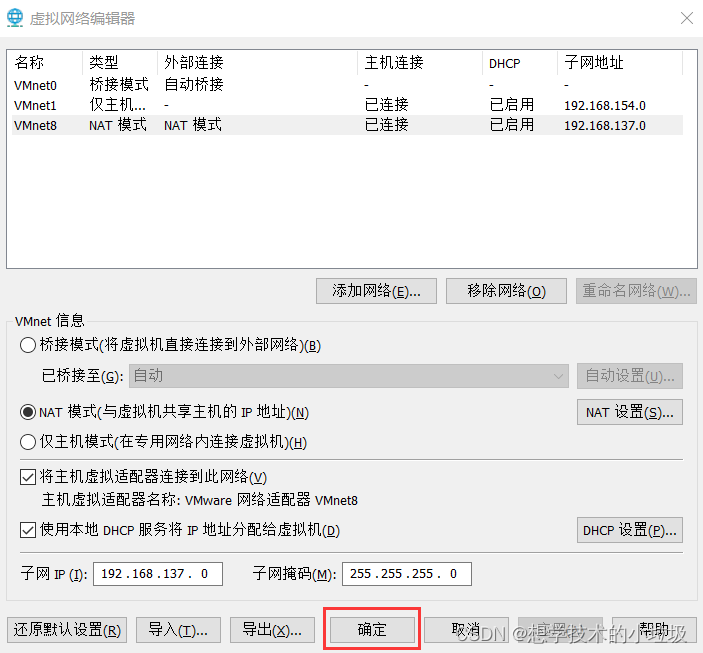This screenshot has height=653, width=703.
Task: Click 仅主机... type cell of VMnet1
Action: (x=117, y=105)
